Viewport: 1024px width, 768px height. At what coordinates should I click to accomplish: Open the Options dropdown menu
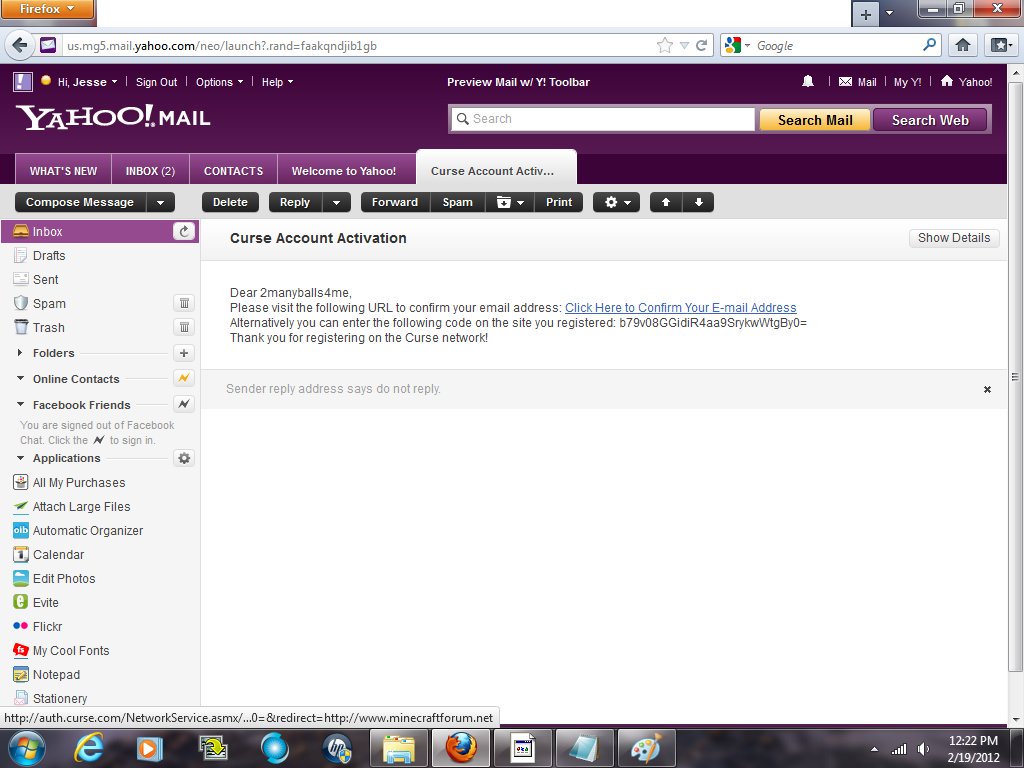point(219,82)
